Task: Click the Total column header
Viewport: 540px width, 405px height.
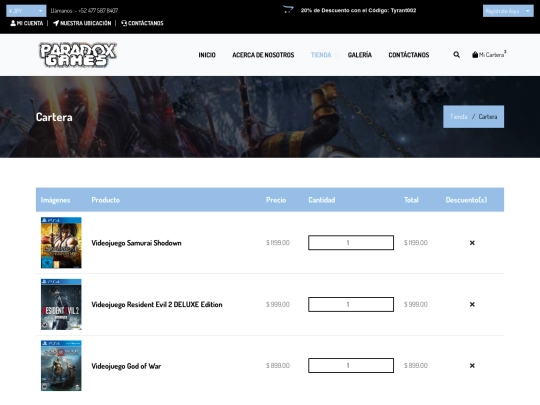Action: [x=411, y=200]
